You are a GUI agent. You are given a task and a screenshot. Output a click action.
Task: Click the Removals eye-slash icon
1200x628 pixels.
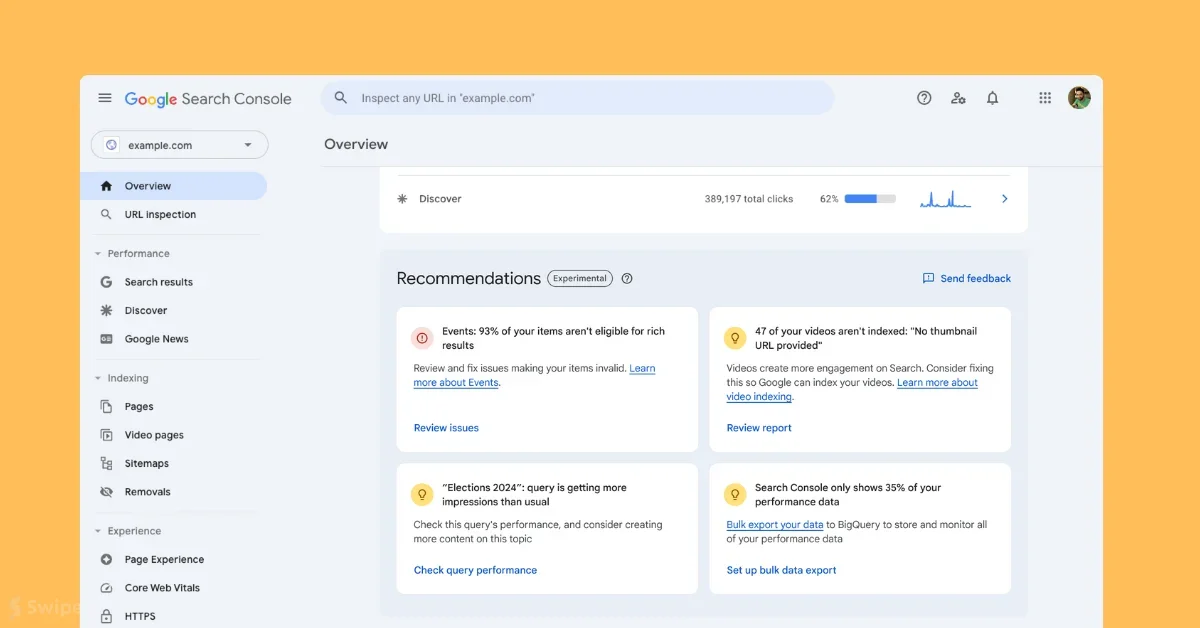click(106, 492)
